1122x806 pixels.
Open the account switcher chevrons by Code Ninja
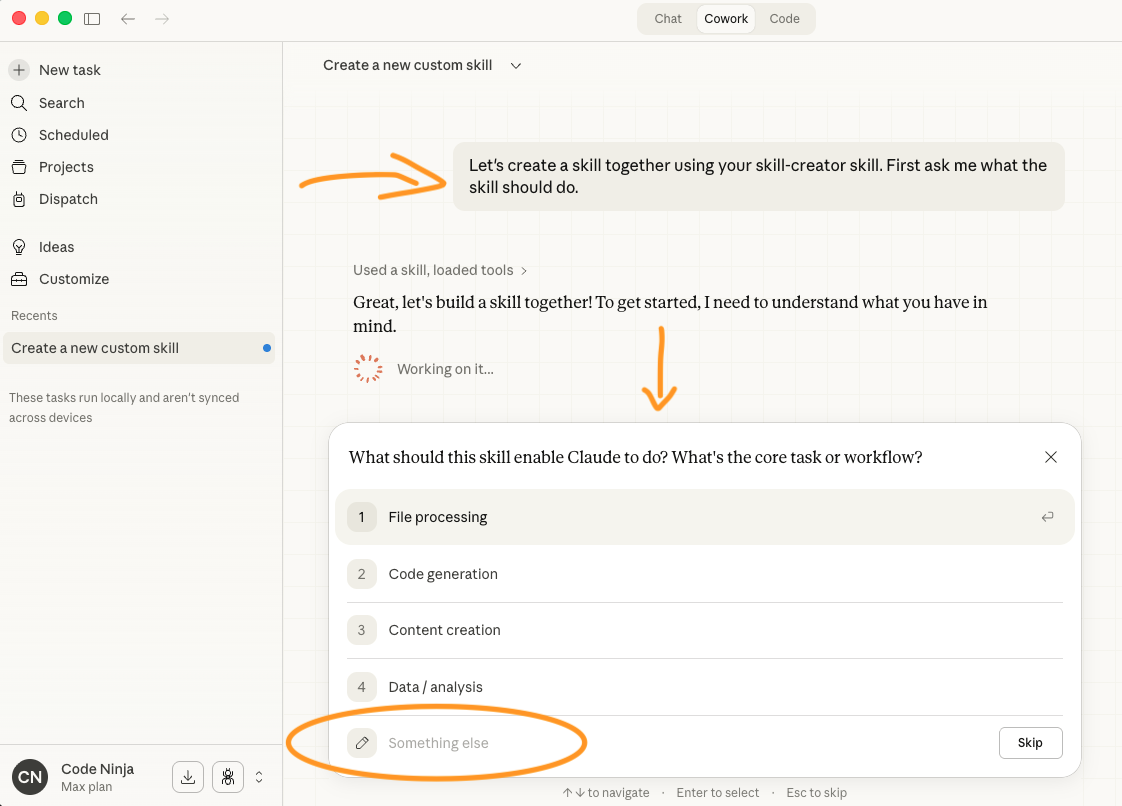pos(260,777)
